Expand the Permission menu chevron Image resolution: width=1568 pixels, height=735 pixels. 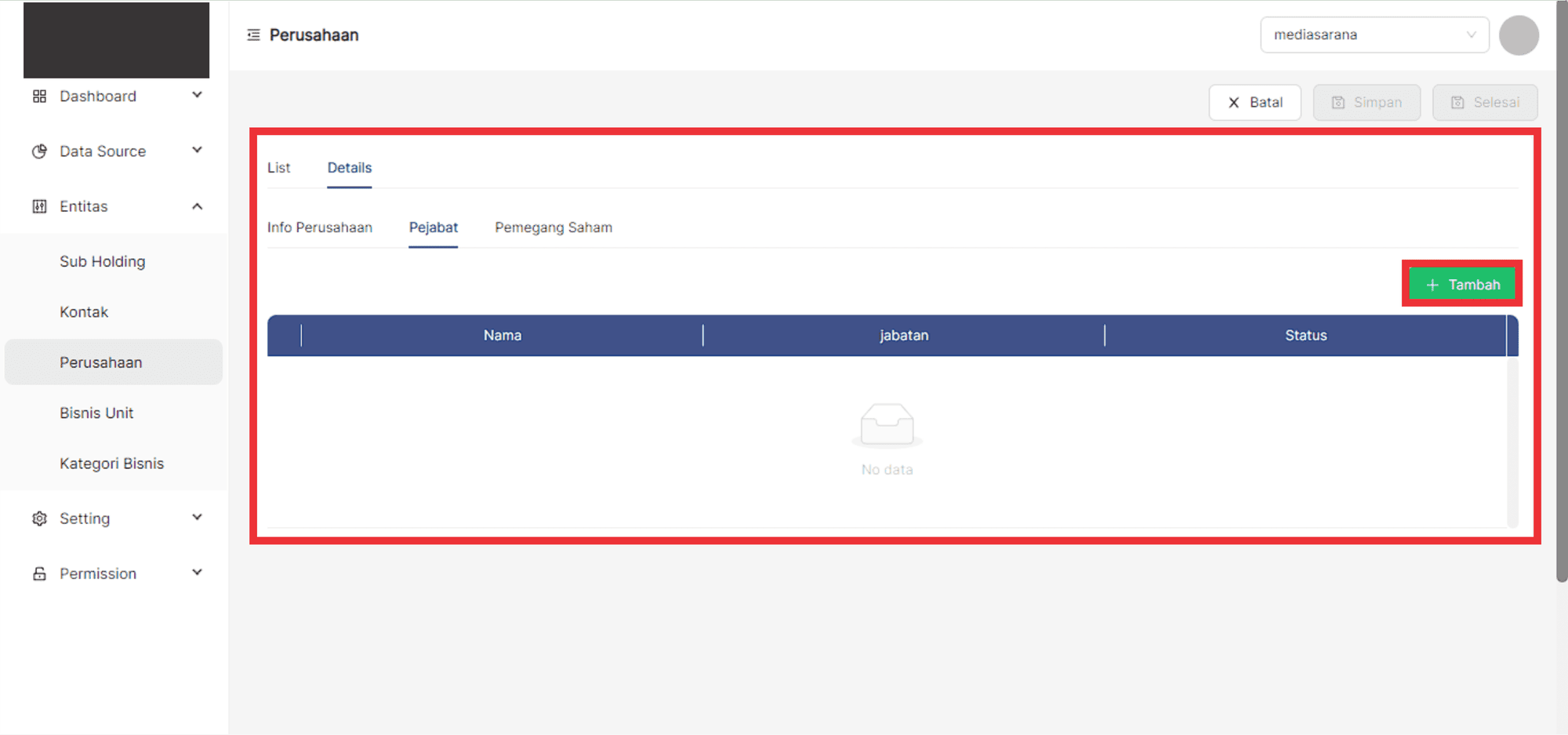[197, 573]
